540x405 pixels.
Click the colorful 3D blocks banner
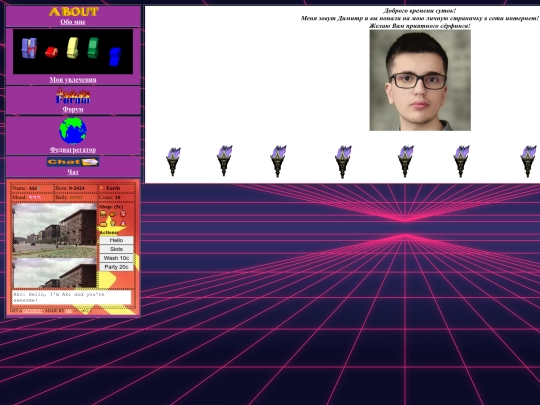tap(73, 51)
